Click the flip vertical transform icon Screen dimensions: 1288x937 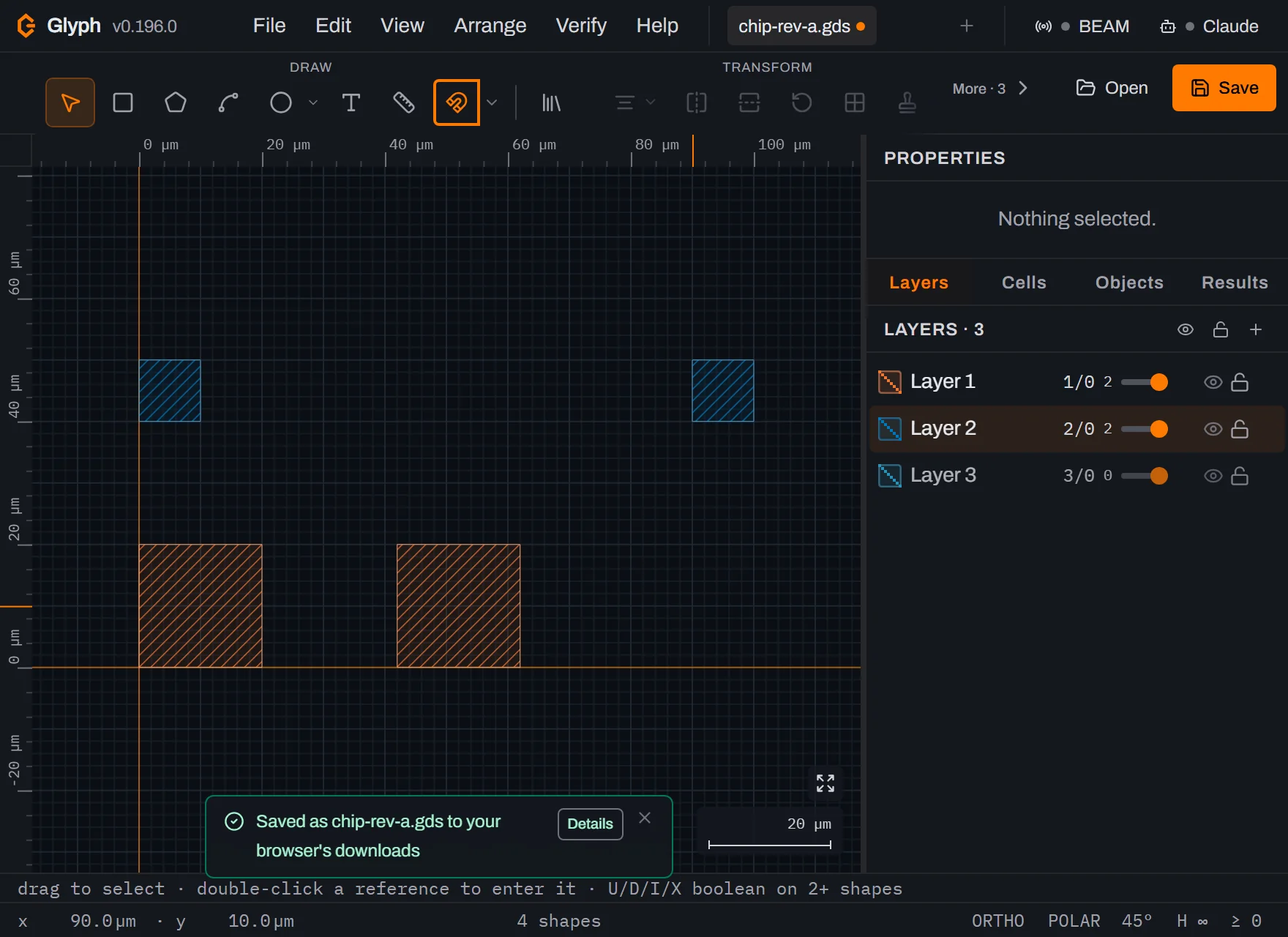pyautogui.click(x=749, y=102)
